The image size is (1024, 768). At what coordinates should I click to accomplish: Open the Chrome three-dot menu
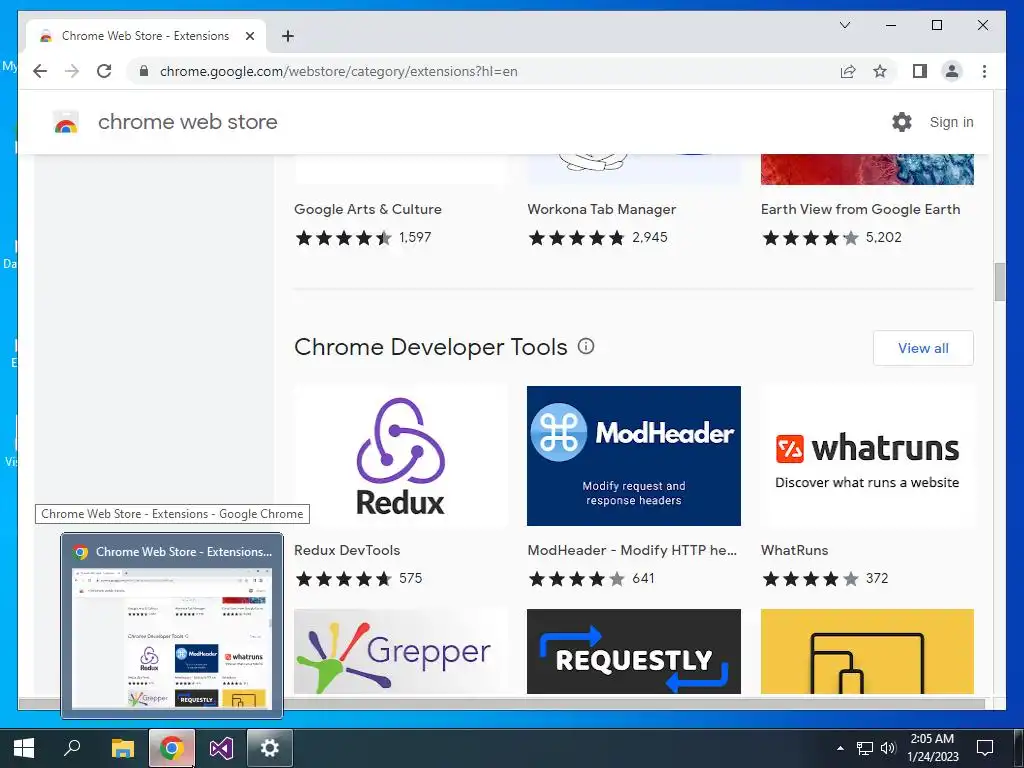pyautogui.click(x=984, y=71)
